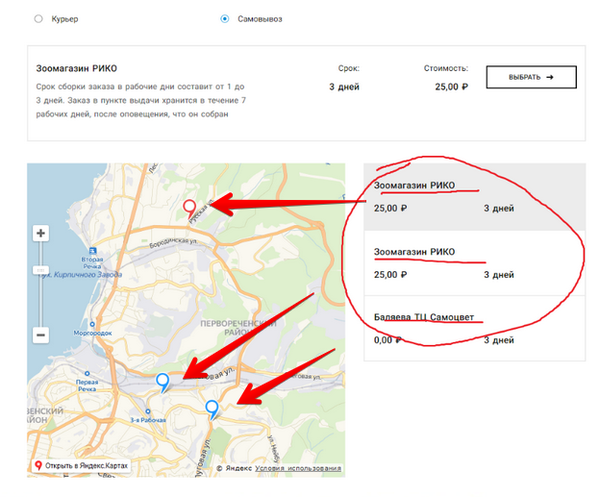Click the Зоомагазин РИКО card title

pyautogui.click(x=77, y=68)
